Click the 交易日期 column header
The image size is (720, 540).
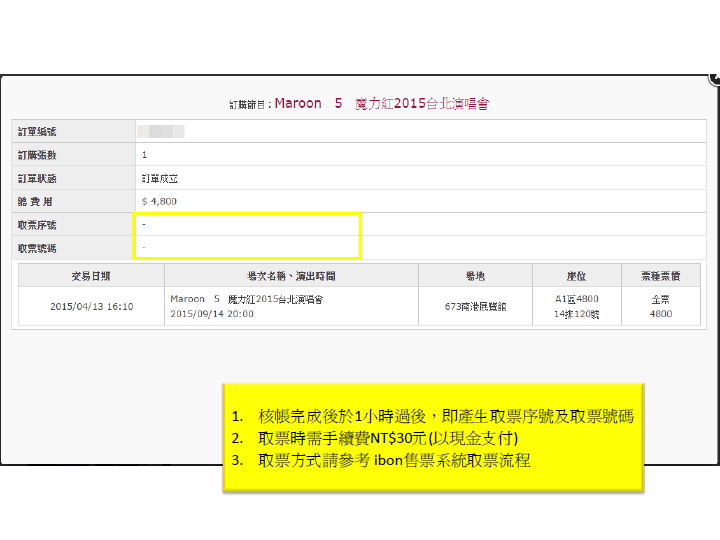(91, 276)
